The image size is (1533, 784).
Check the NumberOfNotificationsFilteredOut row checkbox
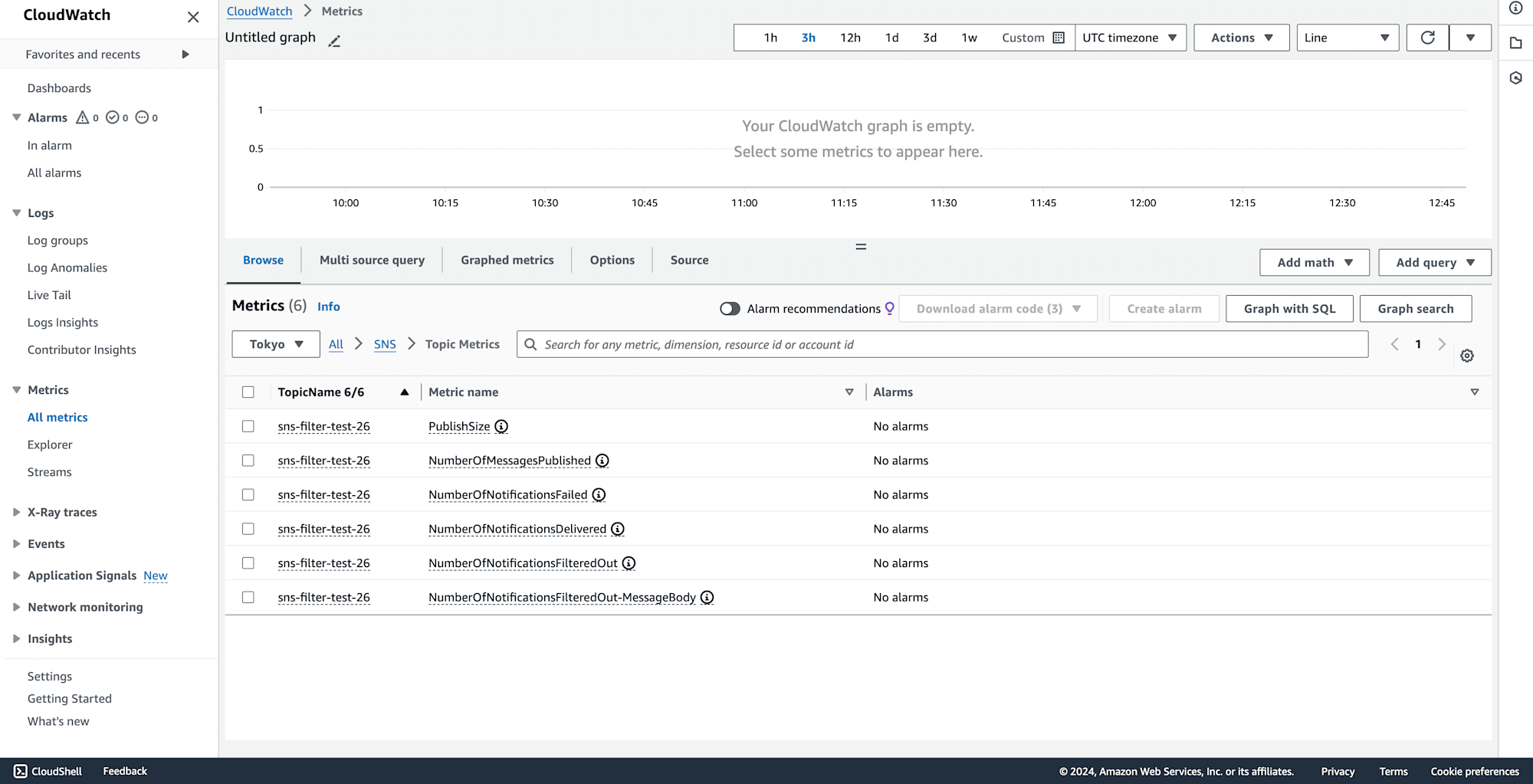[248, 563]
